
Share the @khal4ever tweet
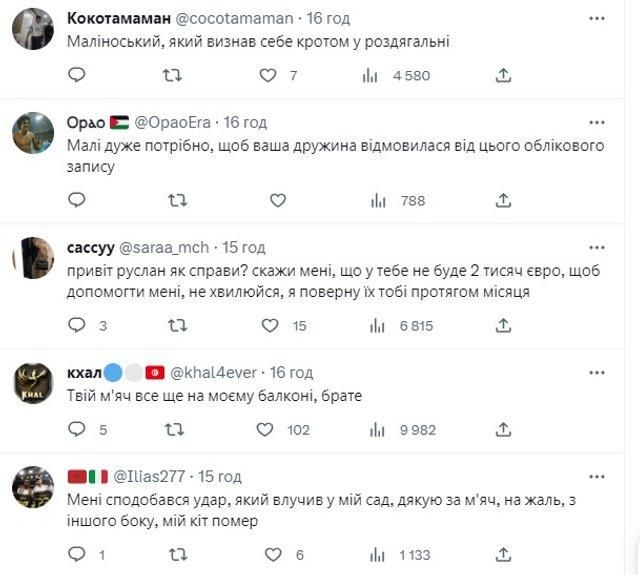[x=503, y=429]
